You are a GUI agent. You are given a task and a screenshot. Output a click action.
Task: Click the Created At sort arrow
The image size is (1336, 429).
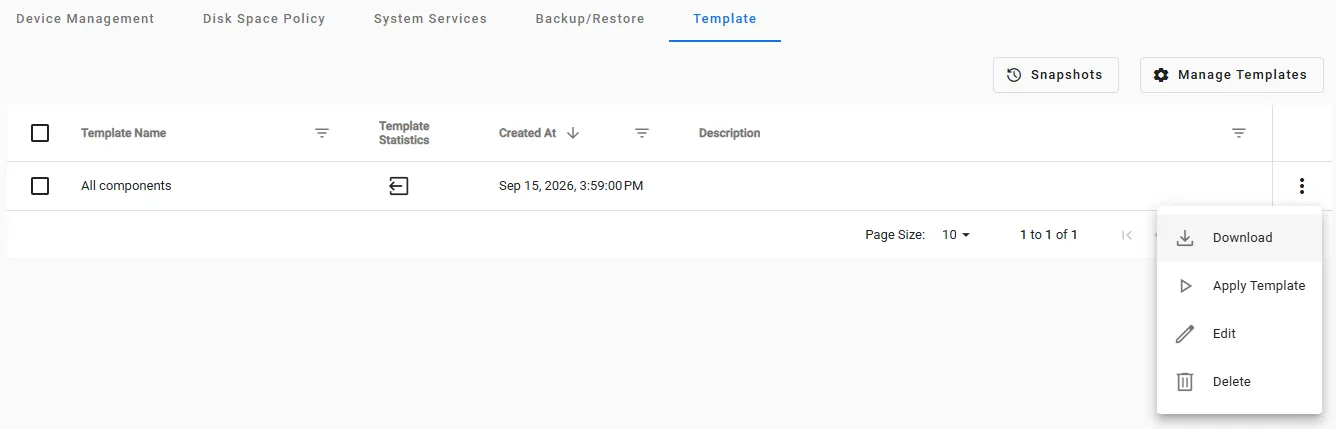coord(573,133)
